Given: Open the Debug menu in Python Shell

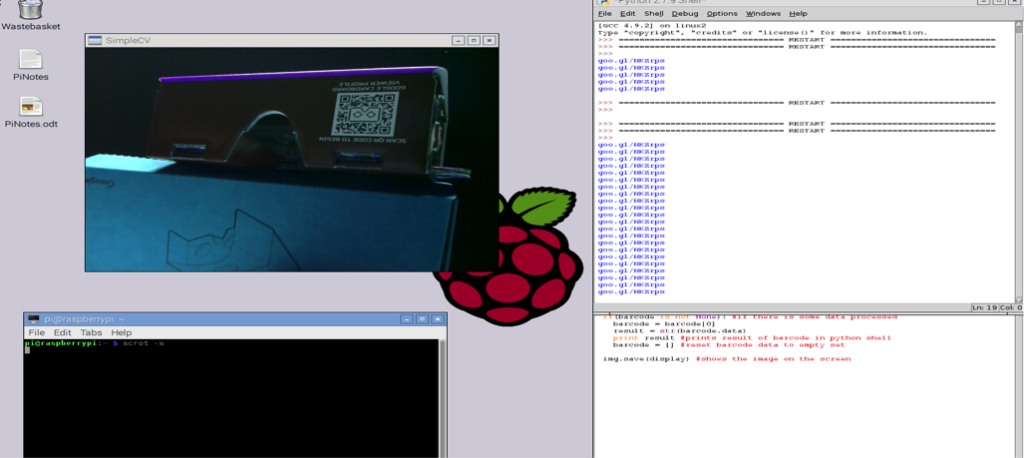Looking at the screenshot, I should click(x=684, y=14).
